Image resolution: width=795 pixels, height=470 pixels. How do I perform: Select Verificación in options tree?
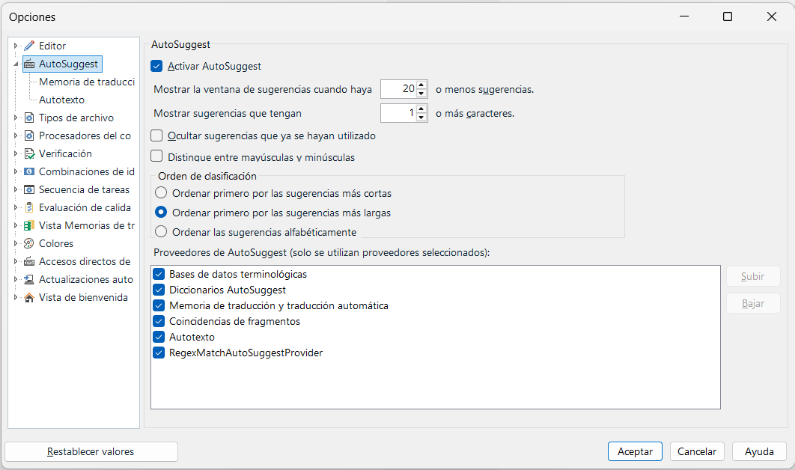click(x=65, y=154)
